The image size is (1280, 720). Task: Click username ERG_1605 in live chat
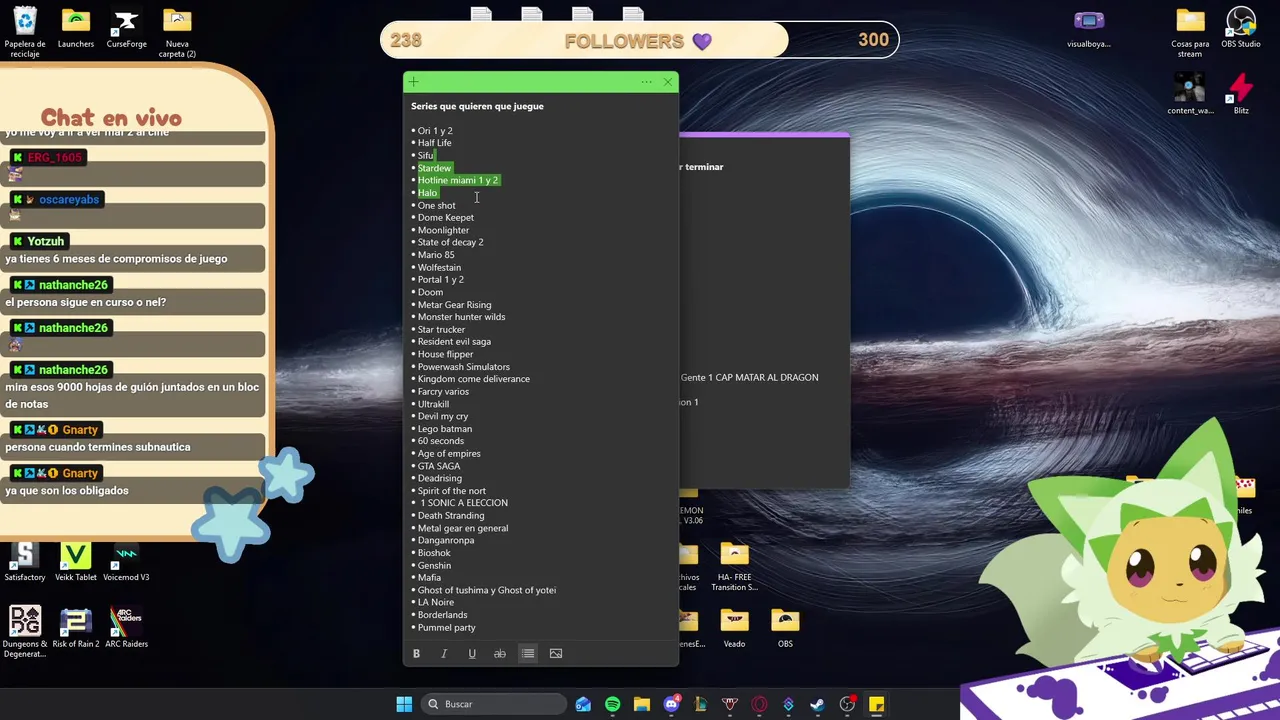click(54, 158)
